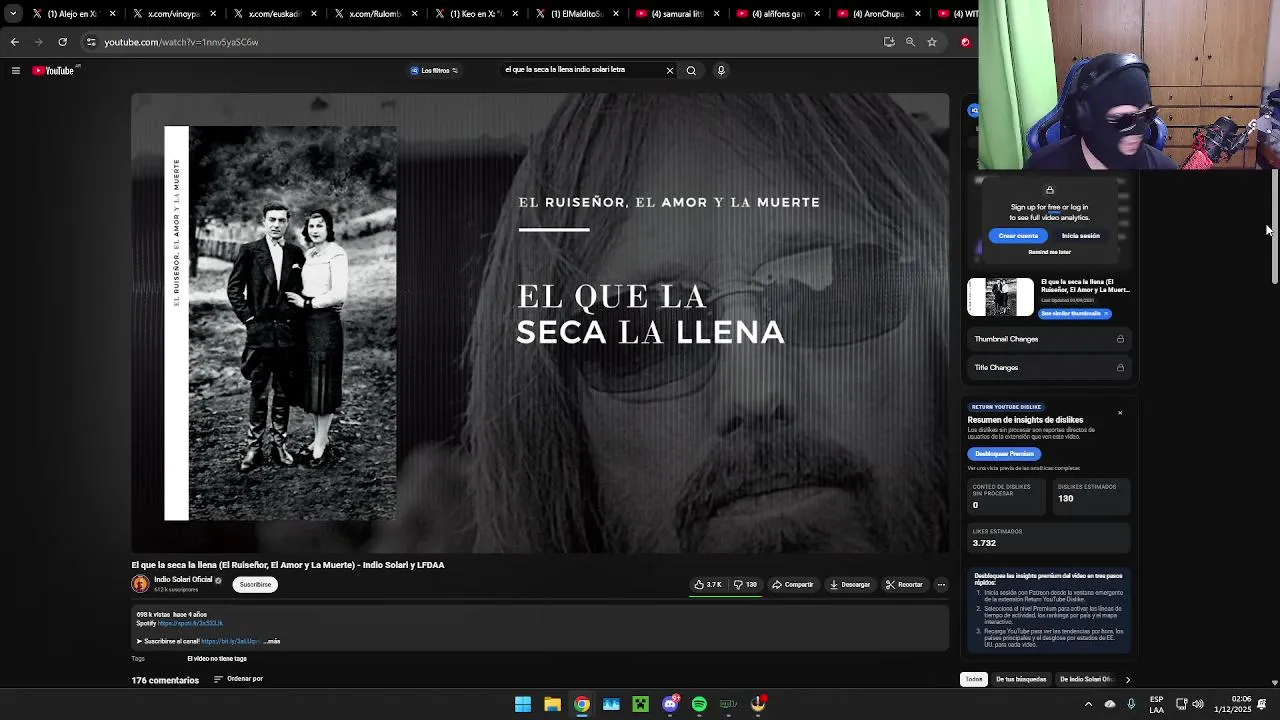Open the Ordenar por comments sort
Image resolution: width=1280 pixels, height=720 pixels.
tap(238, 679)
